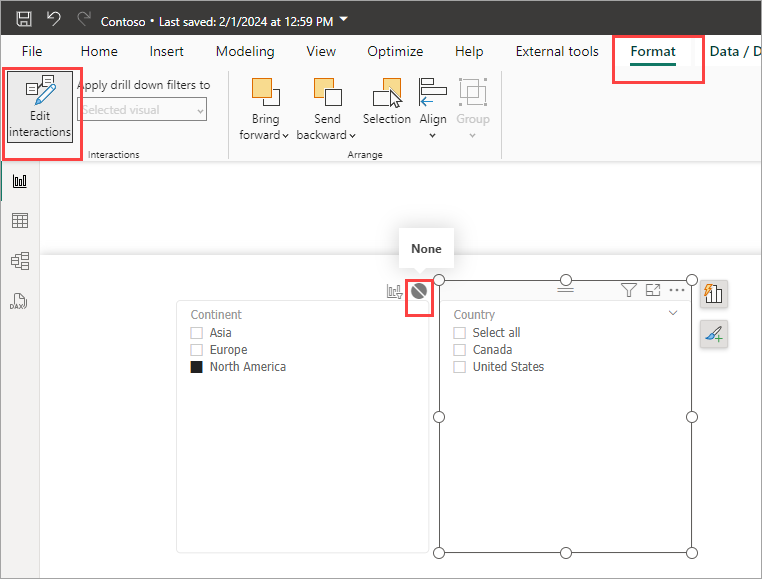Click the Country visual drag grip handle

click(x=566, y=289)
